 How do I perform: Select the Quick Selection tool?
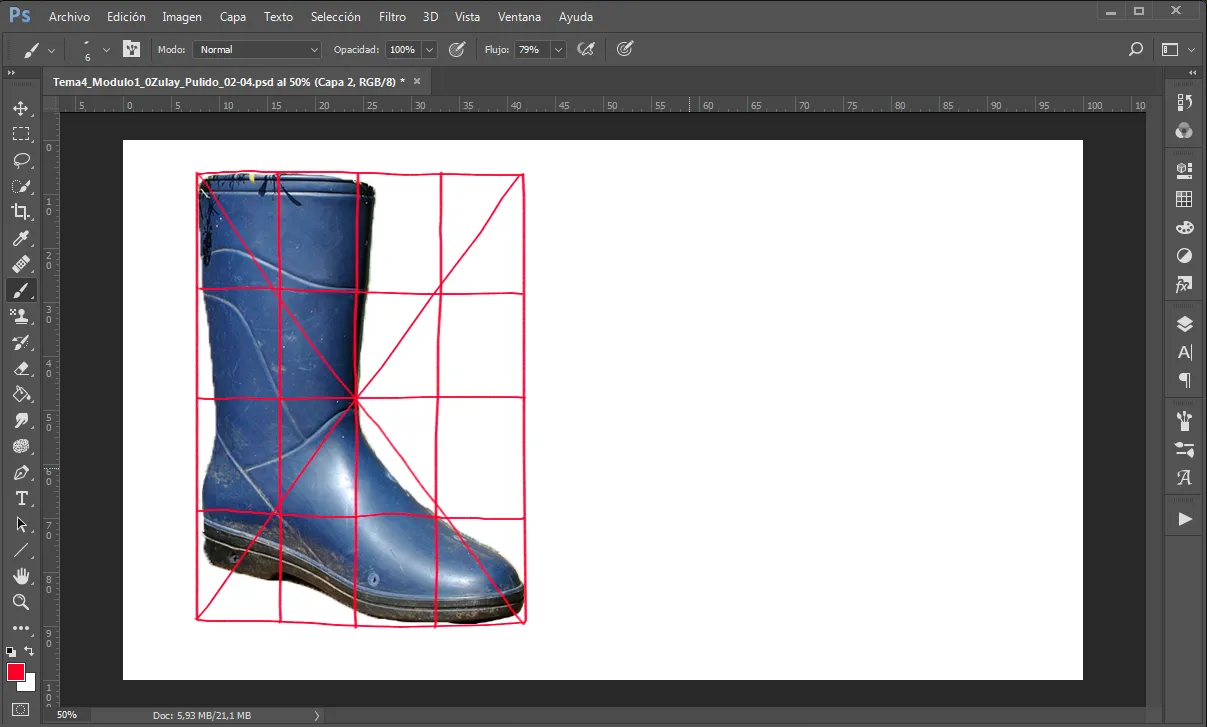pos(21,186)
